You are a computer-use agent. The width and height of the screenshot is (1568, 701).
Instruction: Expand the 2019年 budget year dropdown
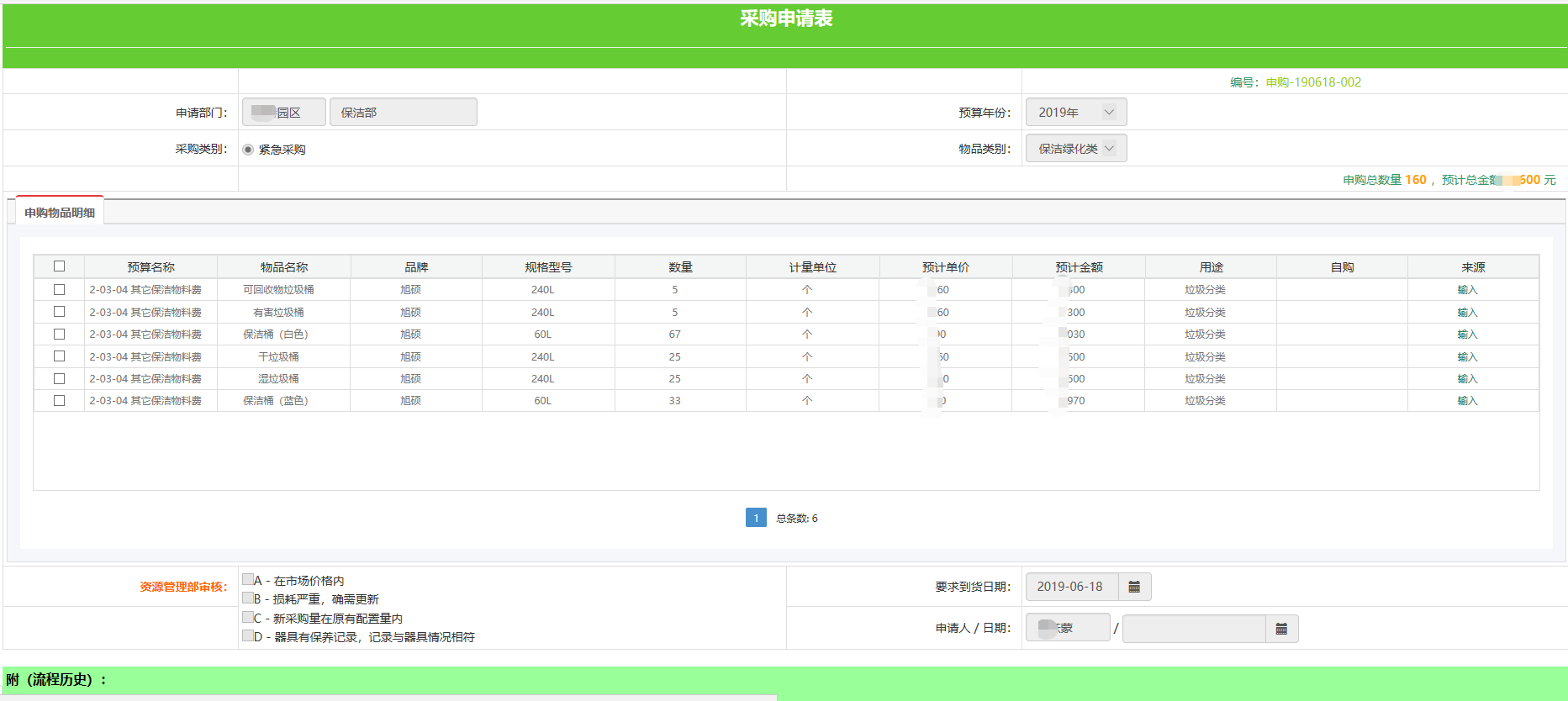1075,113
